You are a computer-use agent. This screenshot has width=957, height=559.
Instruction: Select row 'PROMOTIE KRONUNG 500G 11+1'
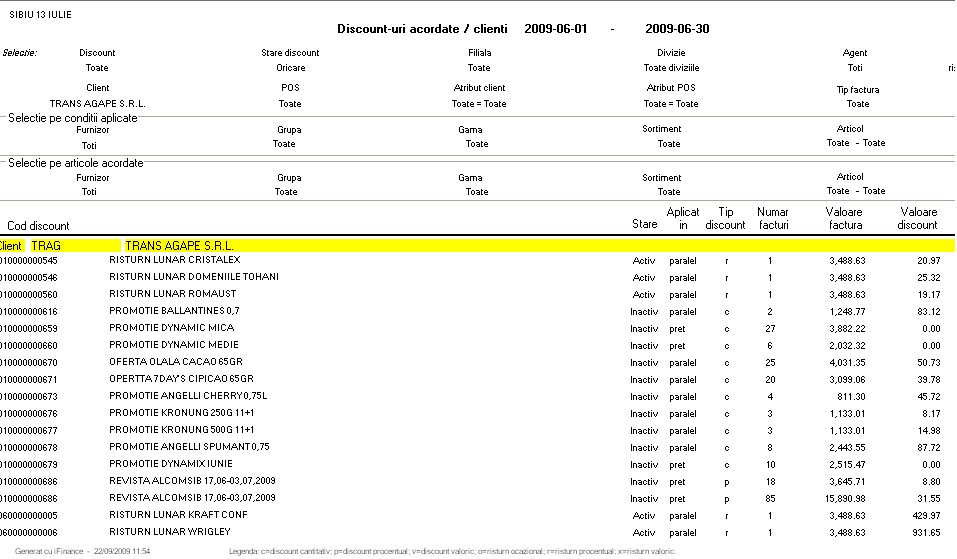click(x=477, y=431)
